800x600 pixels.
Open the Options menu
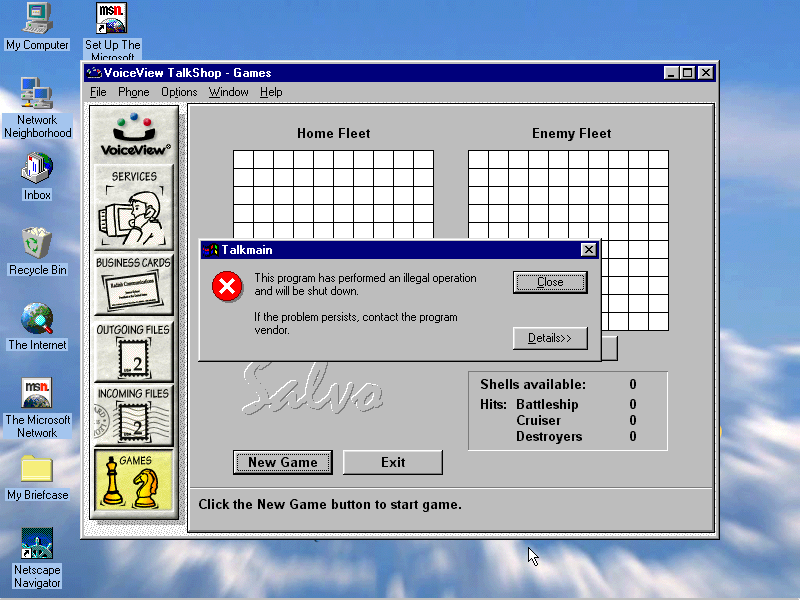pos(179,92)
